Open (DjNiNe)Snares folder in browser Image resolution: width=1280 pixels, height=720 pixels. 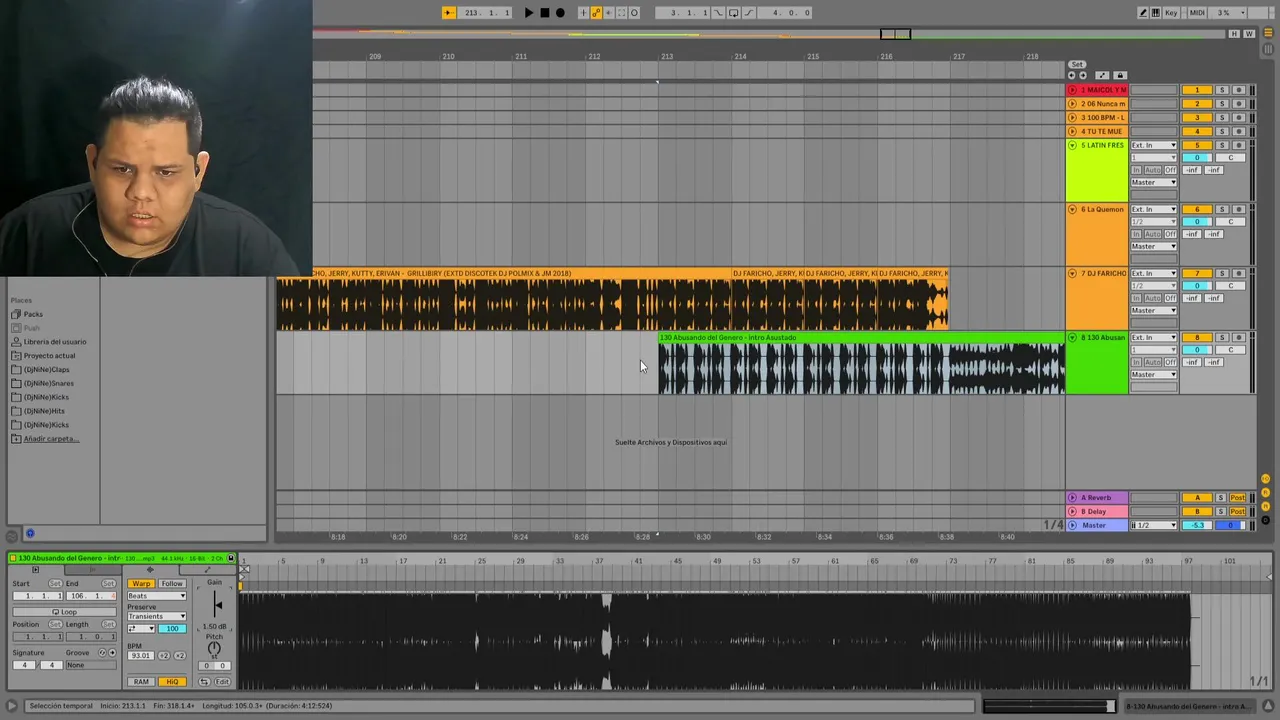click(x=48, y=383)
